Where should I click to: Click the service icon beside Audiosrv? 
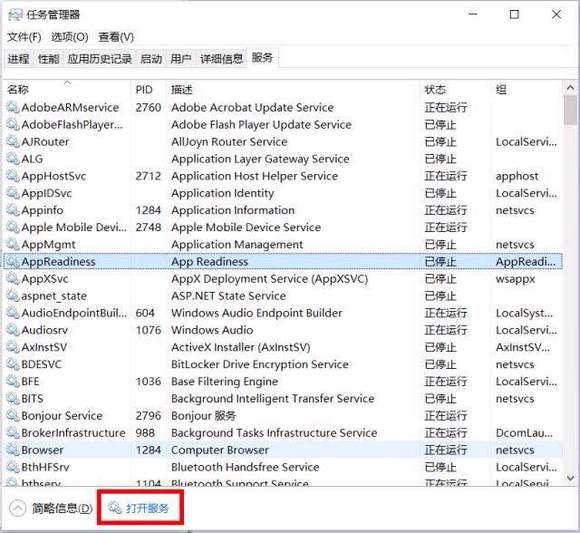[13, 330]
